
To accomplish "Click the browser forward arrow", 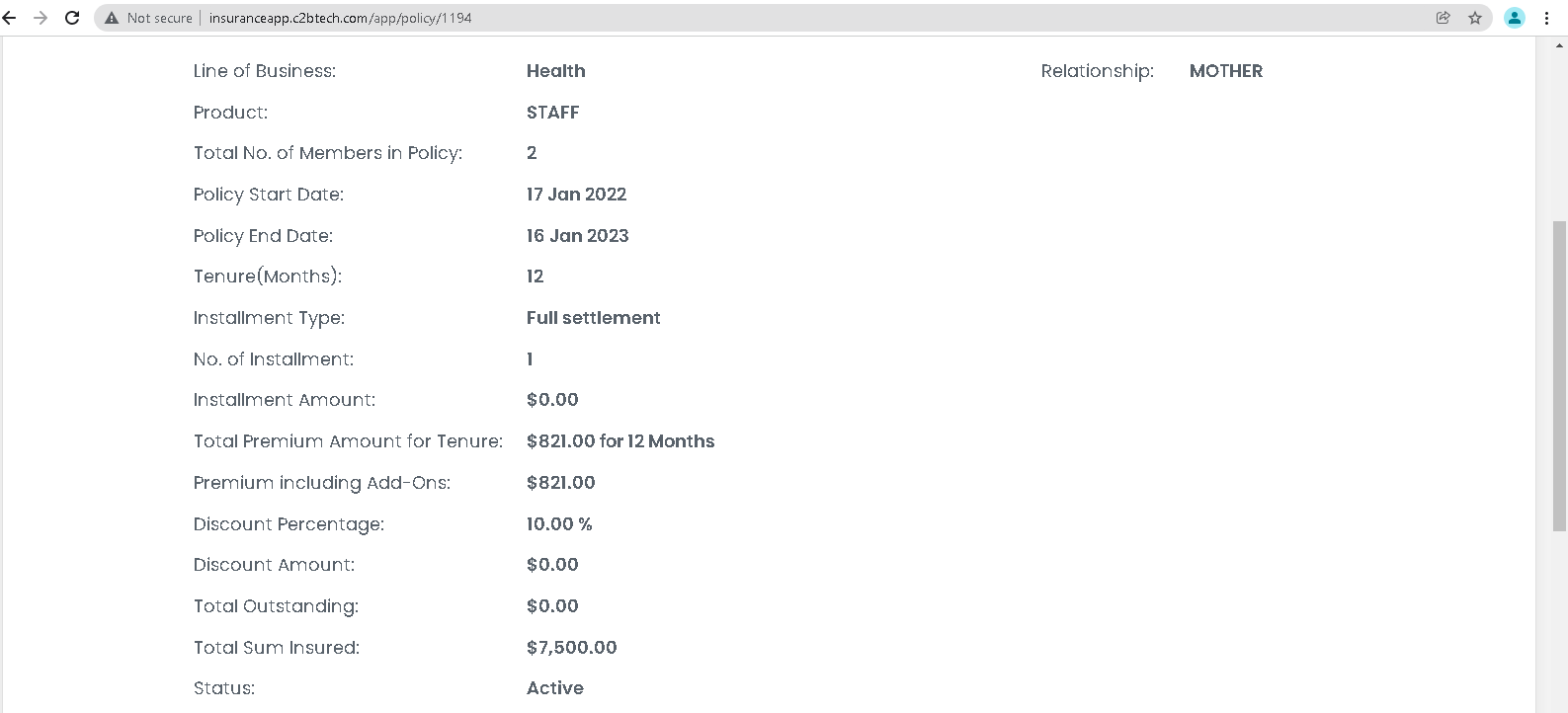I will pos(41,18).
